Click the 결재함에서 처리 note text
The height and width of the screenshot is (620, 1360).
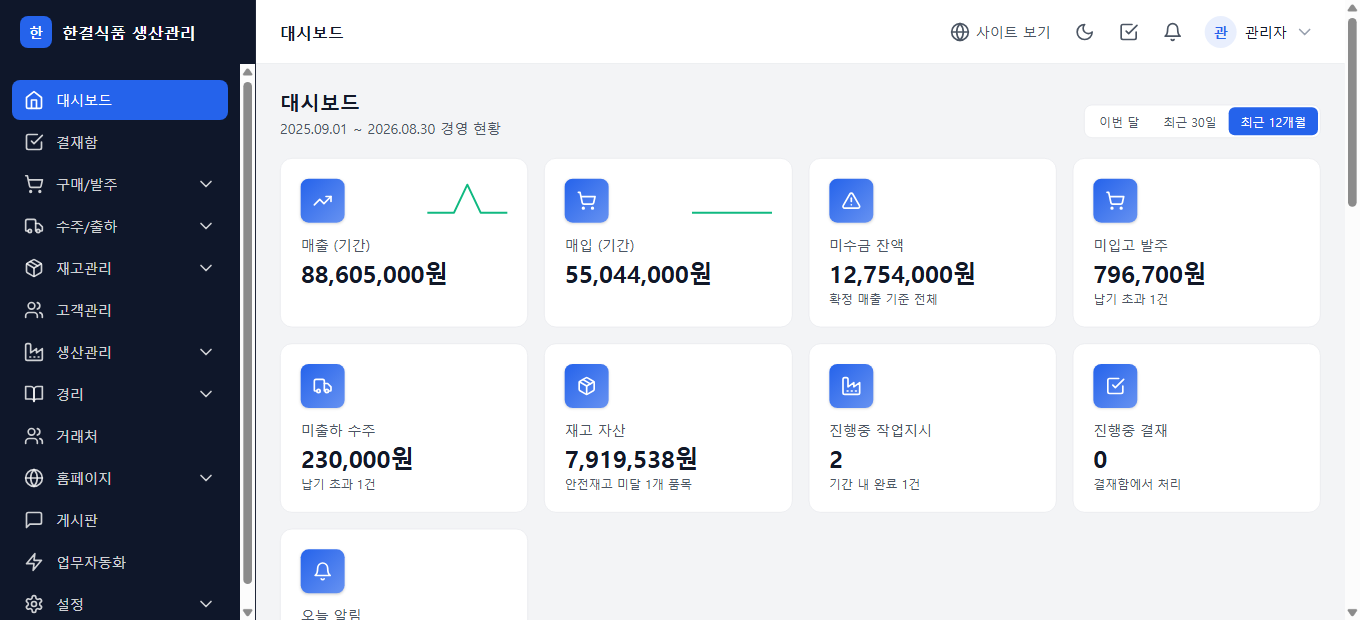tap(1137, 484)
